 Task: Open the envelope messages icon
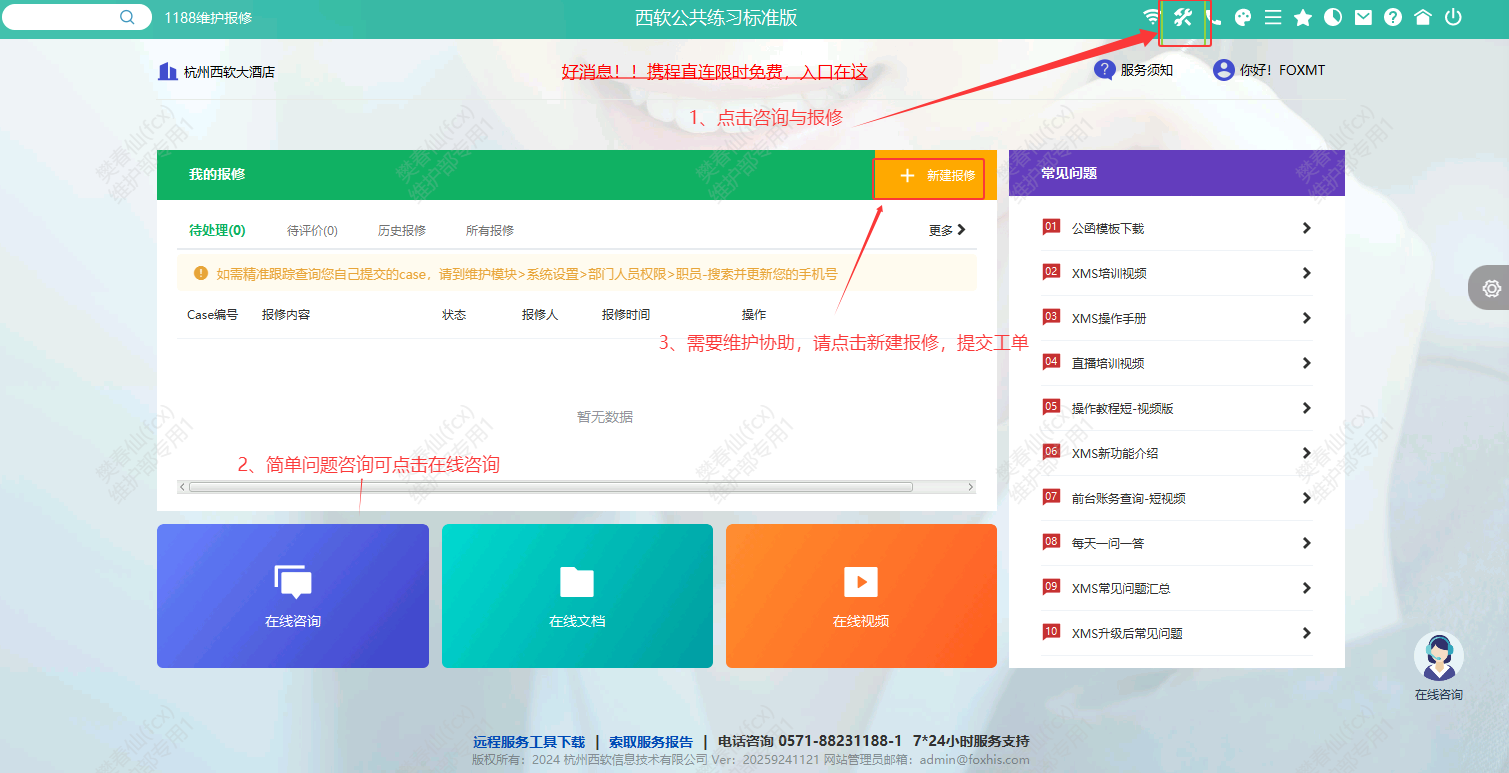tap(1363, 17)
